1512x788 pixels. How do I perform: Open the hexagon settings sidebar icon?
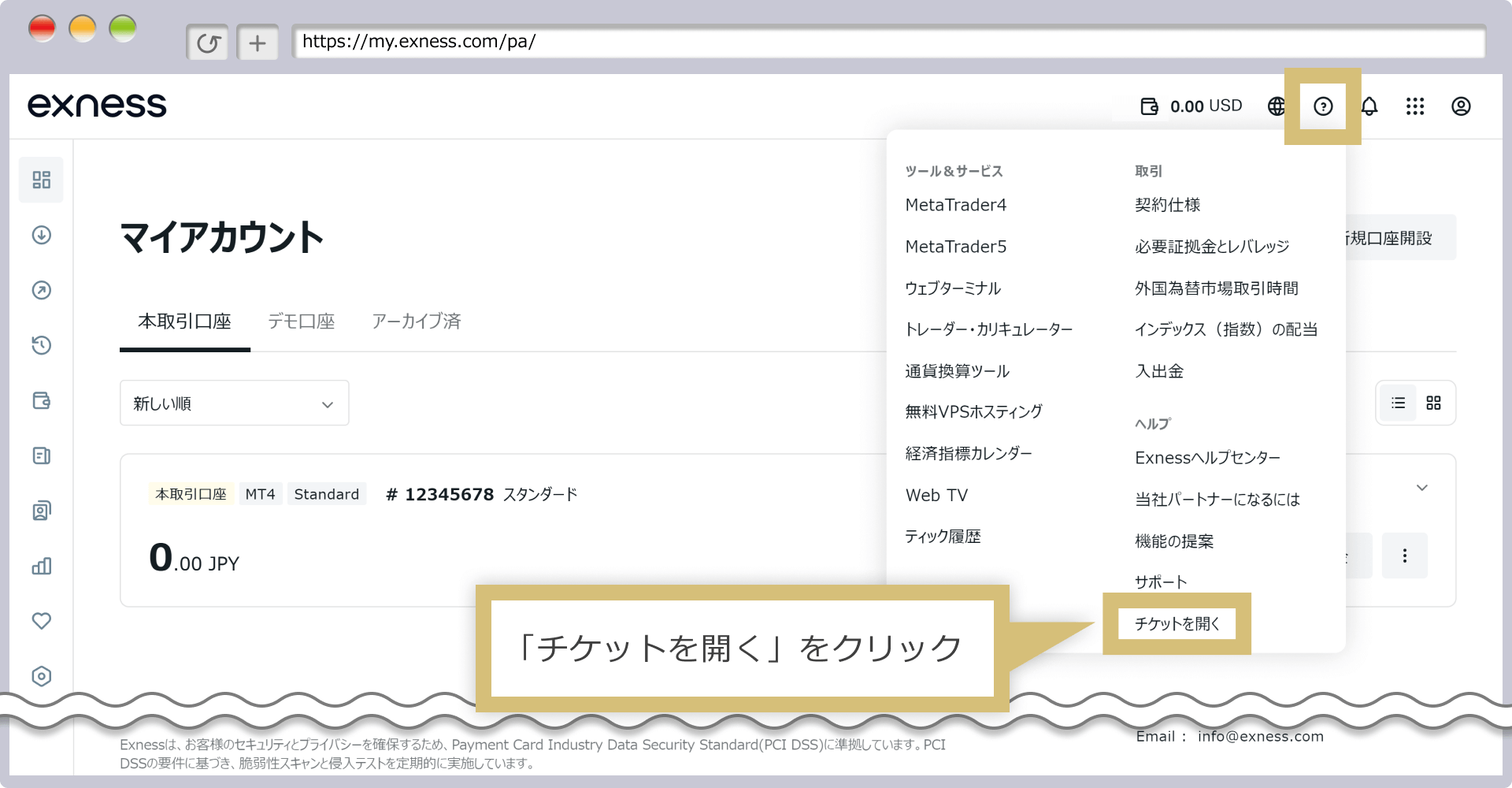42,676
